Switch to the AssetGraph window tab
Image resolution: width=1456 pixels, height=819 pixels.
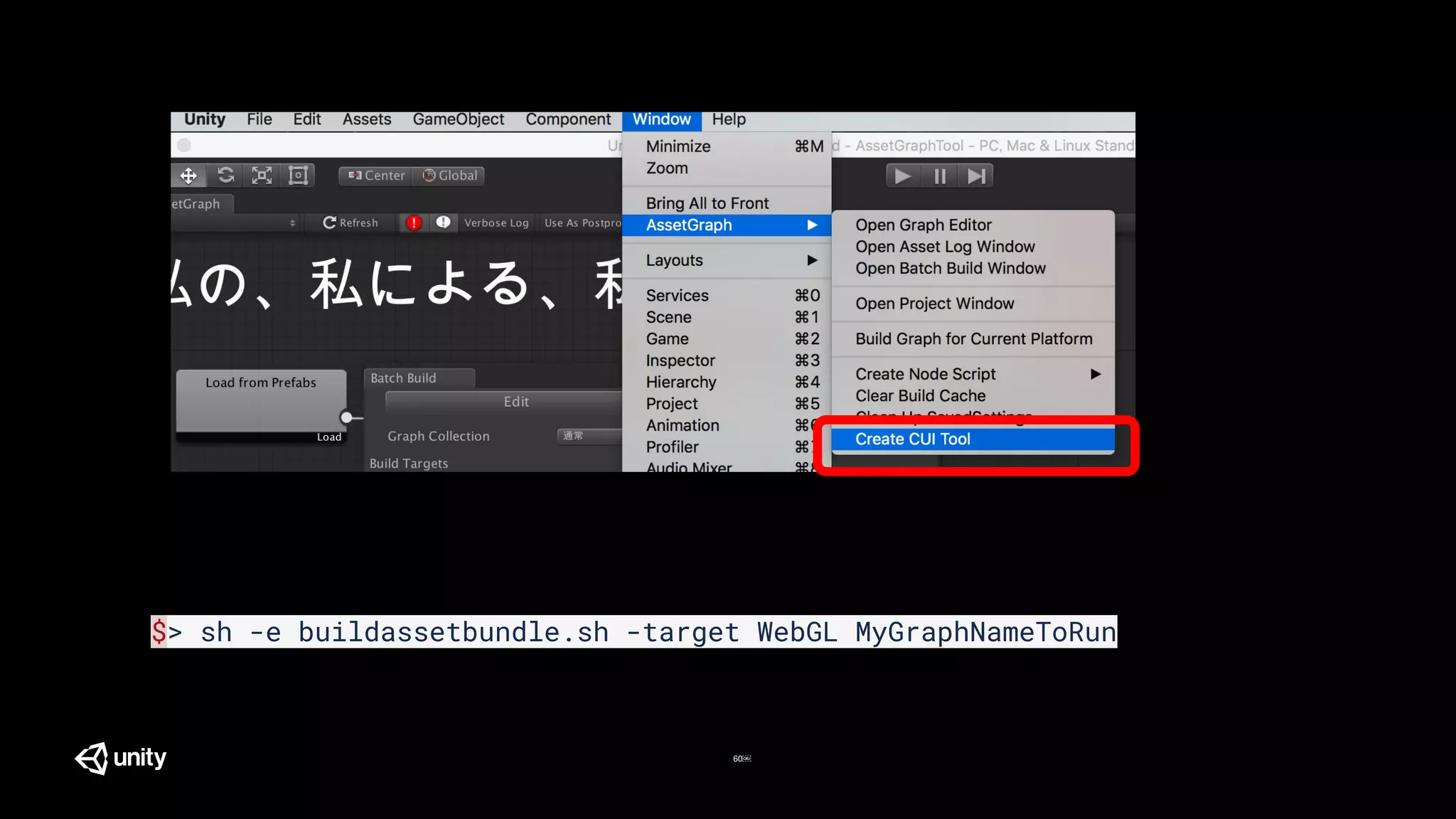point(202,204)
